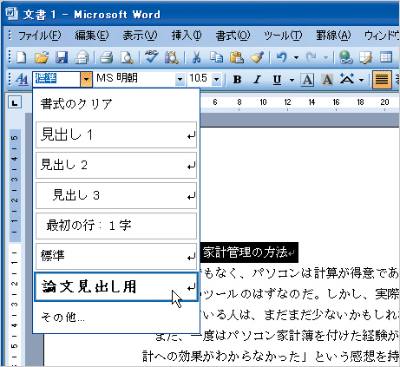Paste from the clipboard icon
Screen dimensions: 400x367
coord(237,58)
